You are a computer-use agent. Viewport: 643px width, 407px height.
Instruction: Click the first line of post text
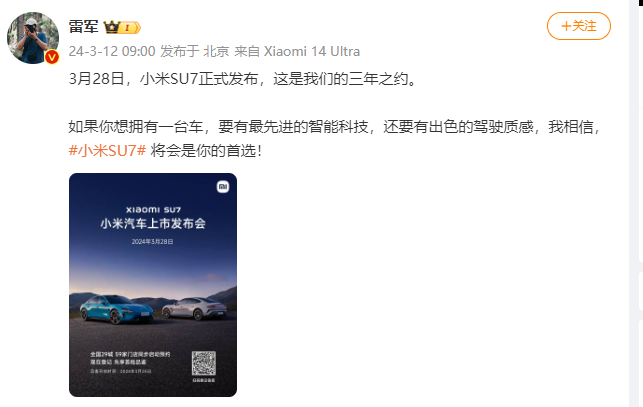tap(243, 78)
